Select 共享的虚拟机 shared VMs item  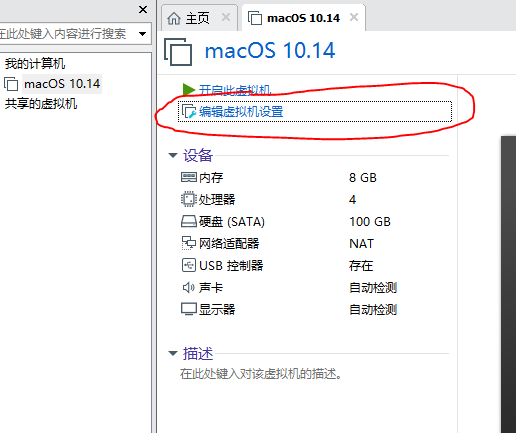pos(41,104)
